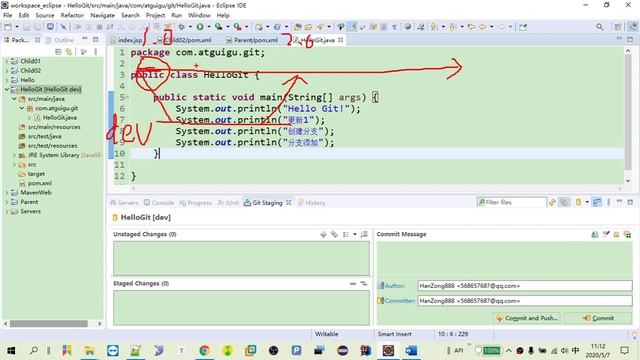The width and height of the screenshot is (640, 360).
Task: Open the Refactor menu
Action: (x=72, y=15)
